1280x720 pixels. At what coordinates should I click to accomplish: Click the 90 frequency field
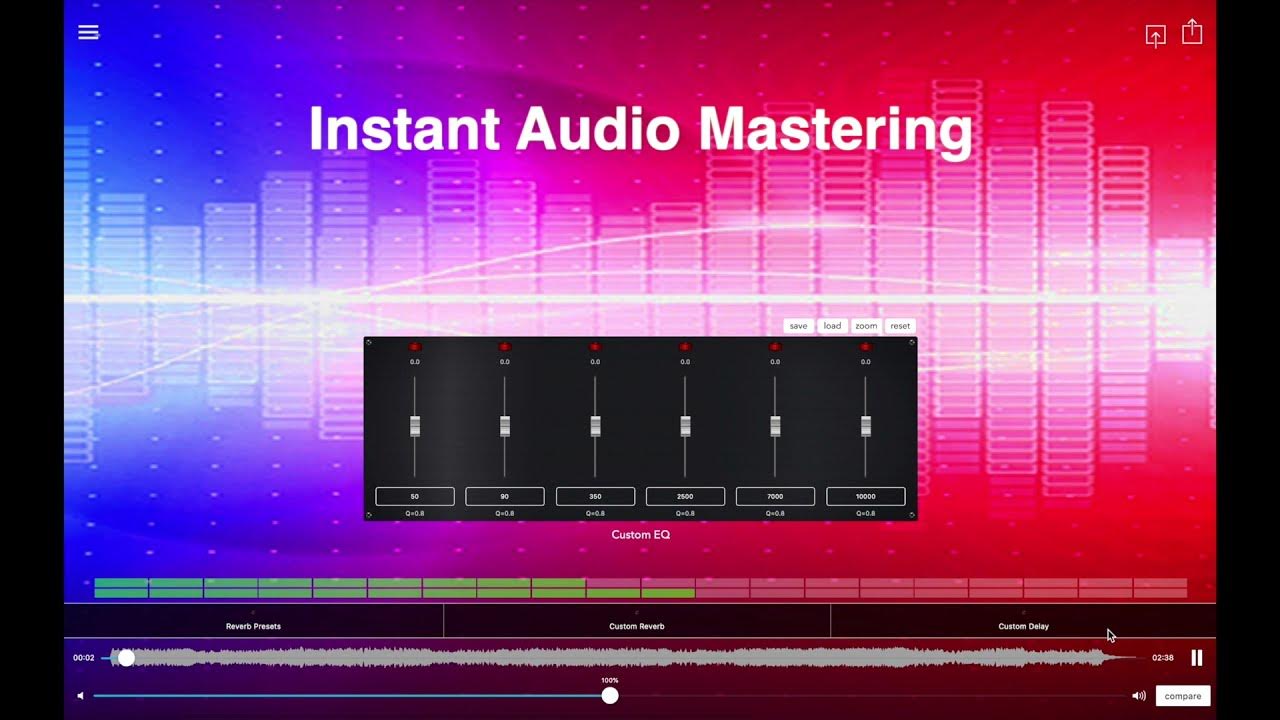(x=505, y=496)
